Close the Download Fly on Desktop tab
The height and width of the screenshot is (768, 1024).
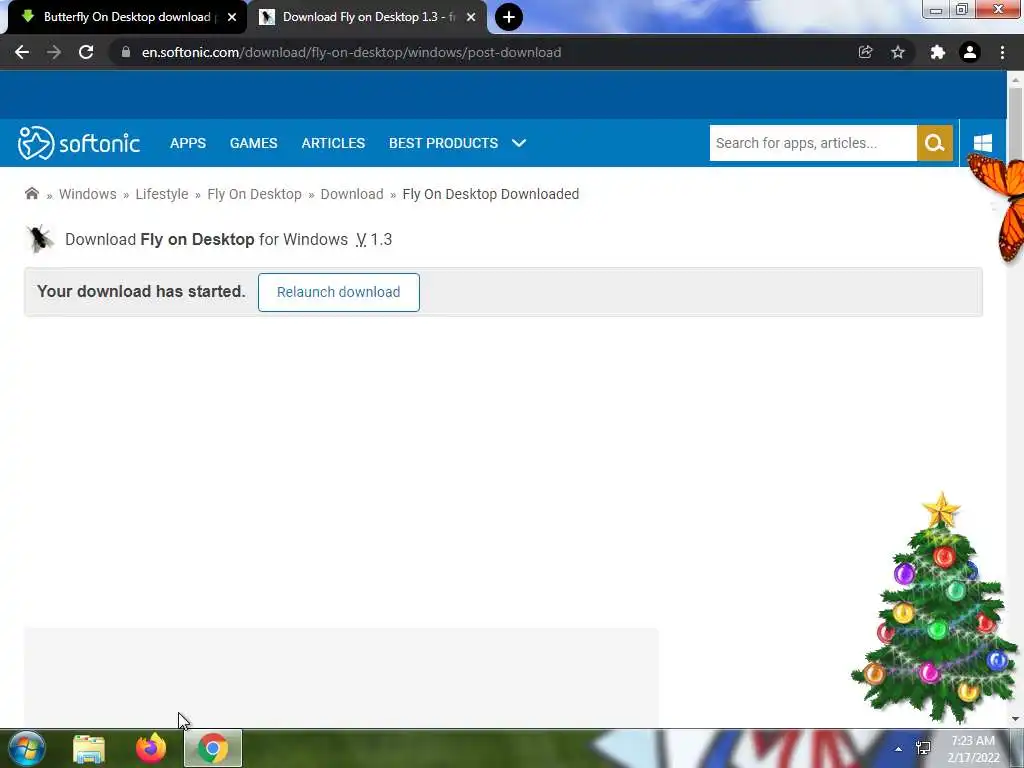[x=471, y=17]
